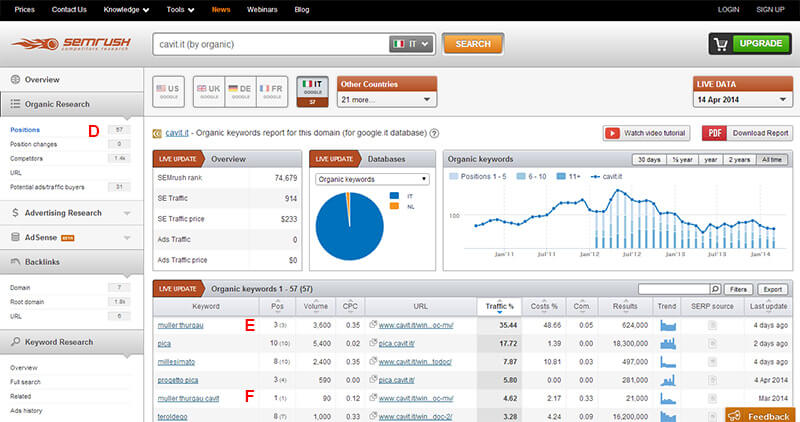The height and width of the screenshot is (422, 800).
Task: Open the Organic keywords database dropdown
Action: [372, 179]
